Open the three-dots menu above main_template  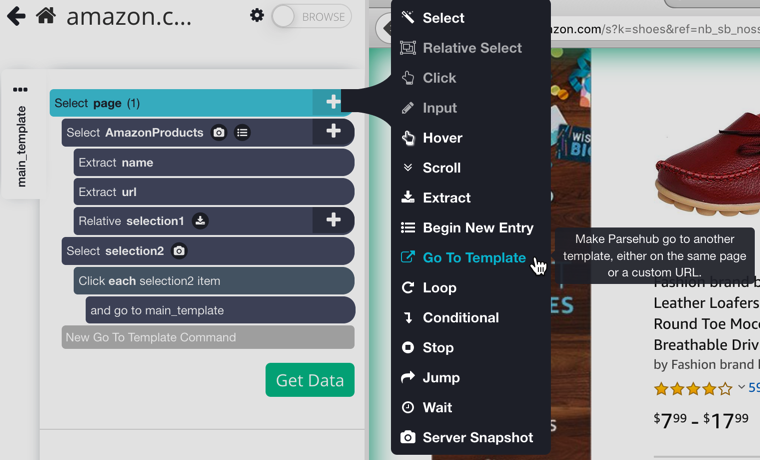click(20, 90)
